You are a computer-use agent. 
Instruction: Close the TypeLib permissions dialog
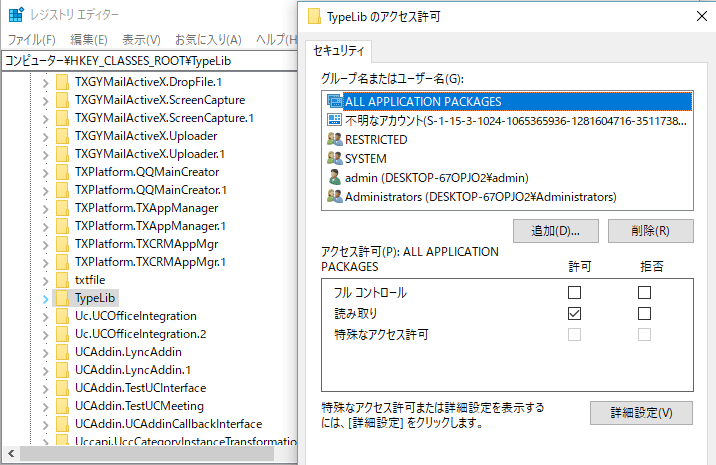tap(702, 16)
